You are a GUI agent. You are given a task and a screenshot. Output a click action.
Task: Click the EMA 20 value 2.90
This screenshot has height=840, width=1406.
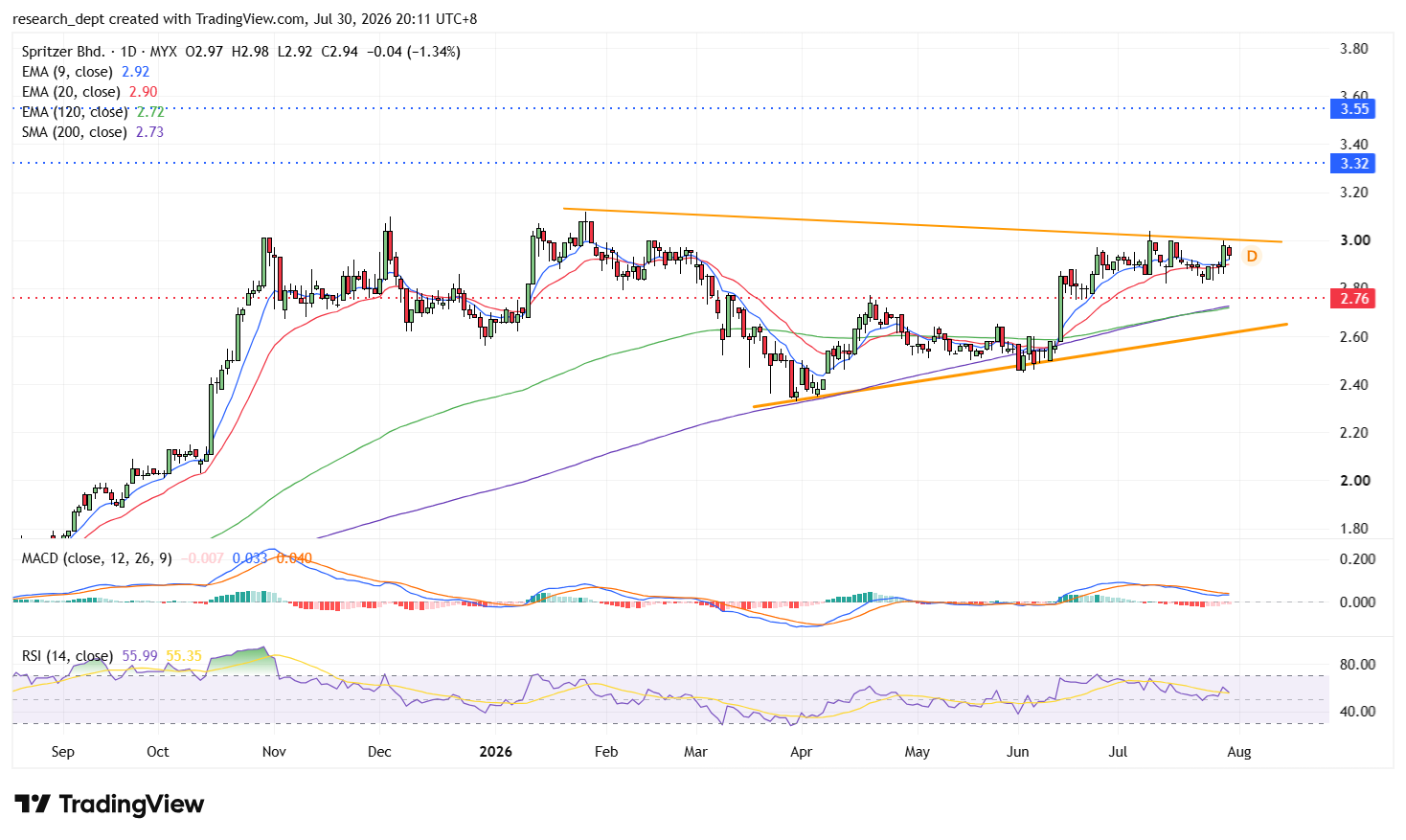(144, 92)
